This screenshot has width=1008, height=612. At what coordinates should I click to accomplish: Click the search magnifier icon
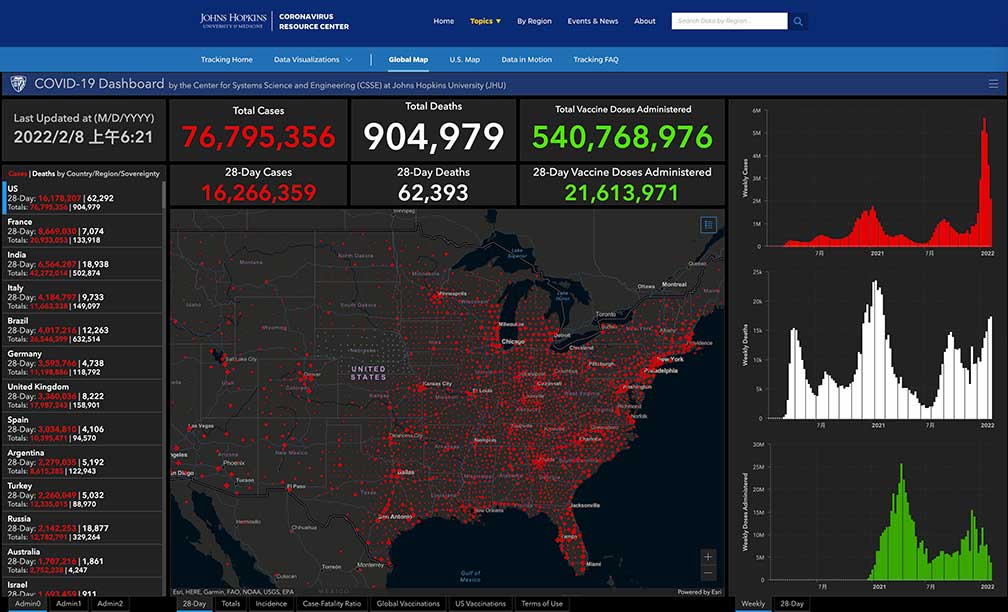coord(798,21)
